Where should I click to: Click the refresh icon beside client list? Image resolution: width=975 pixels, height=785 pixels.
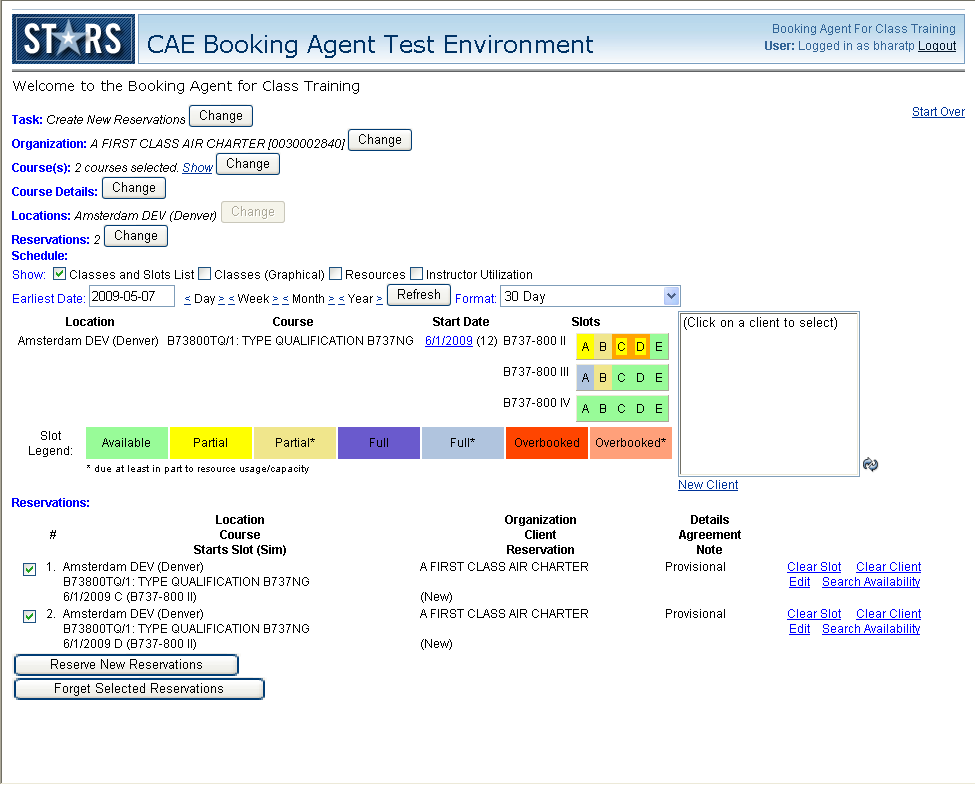click(870, 465)
